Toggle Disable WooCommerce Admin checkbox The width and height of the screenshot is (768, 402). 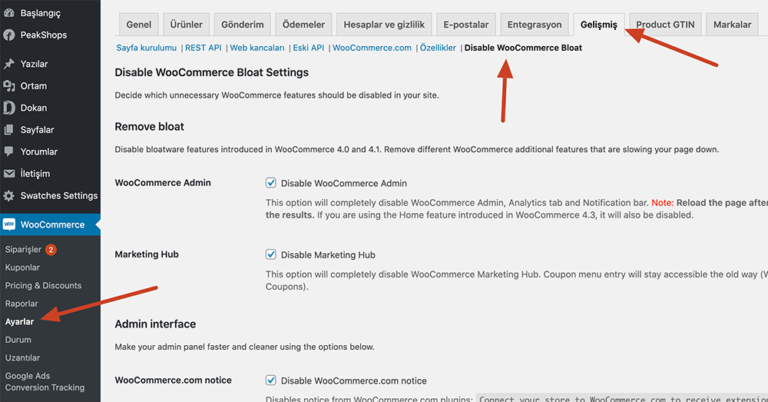click(271, 183)
